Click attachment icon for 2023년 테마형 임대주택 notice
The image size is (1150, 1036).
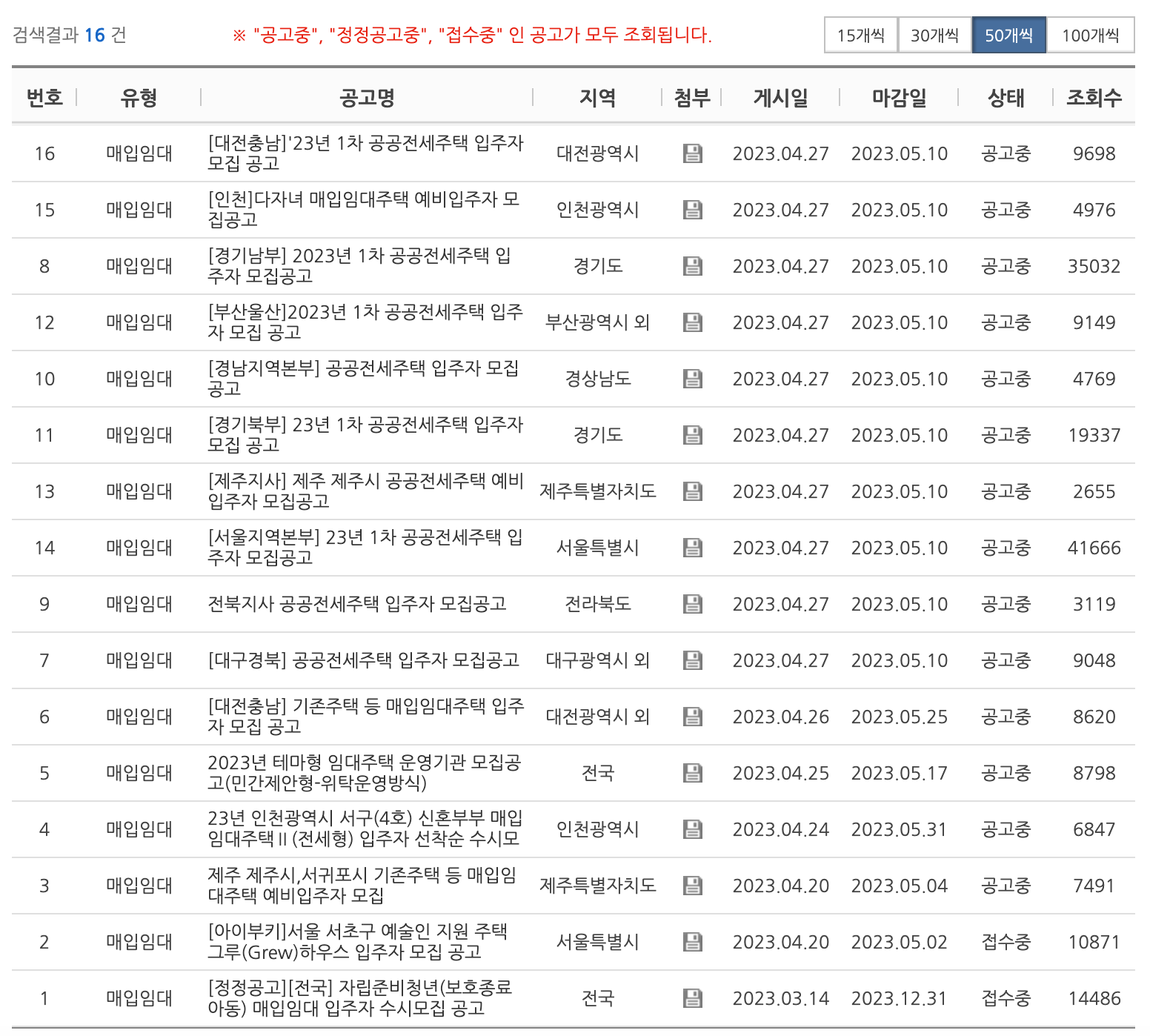(x=692, y=773)
